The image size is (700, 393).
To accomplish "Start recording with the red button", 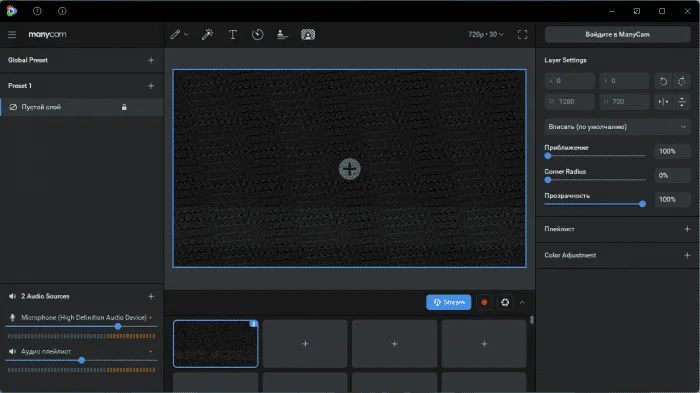I will 484,302.
